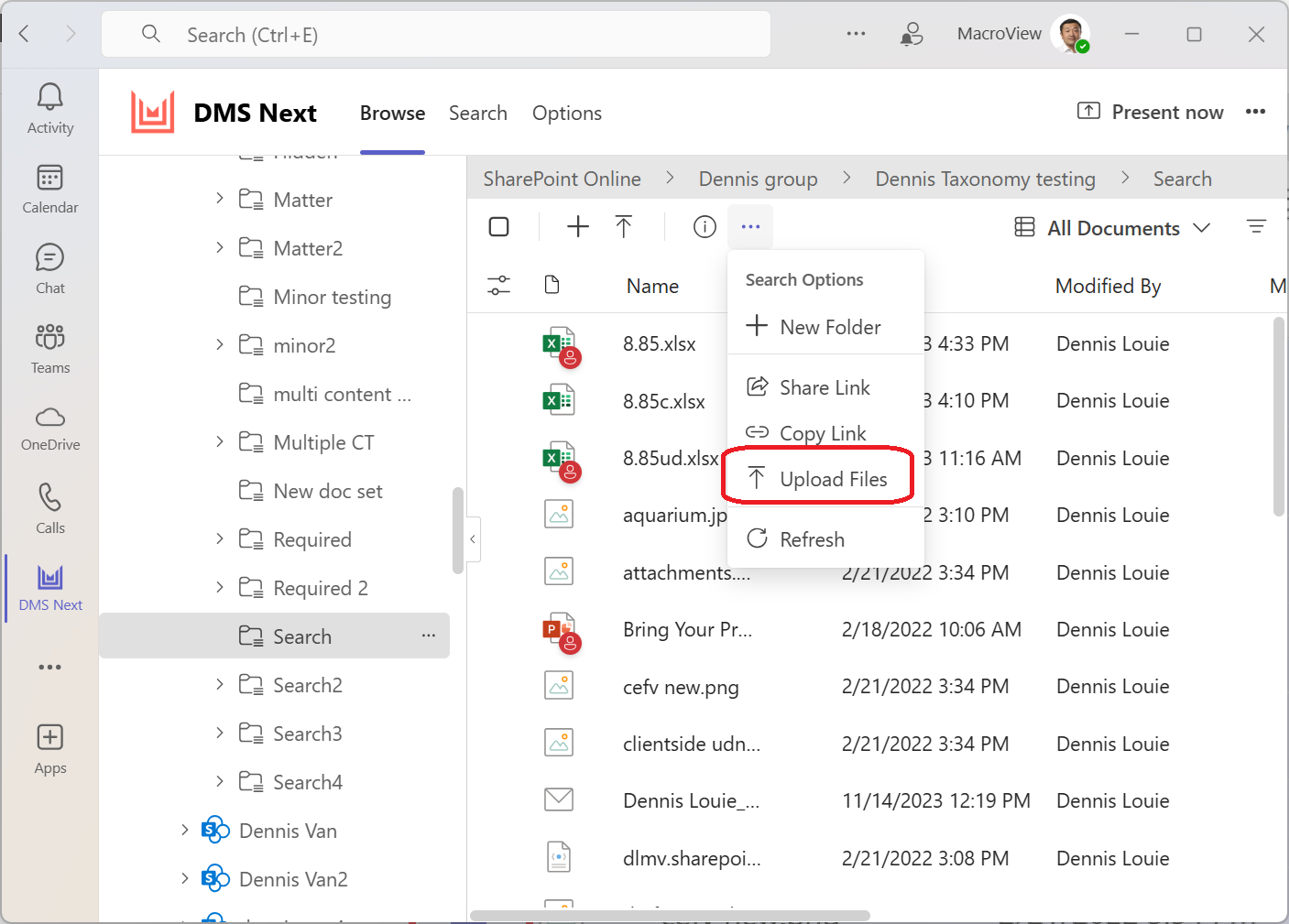This screenshot has height=924, width=1289.
Task: Expand the Dennis Van site
Action: click(x=185, y=829)
